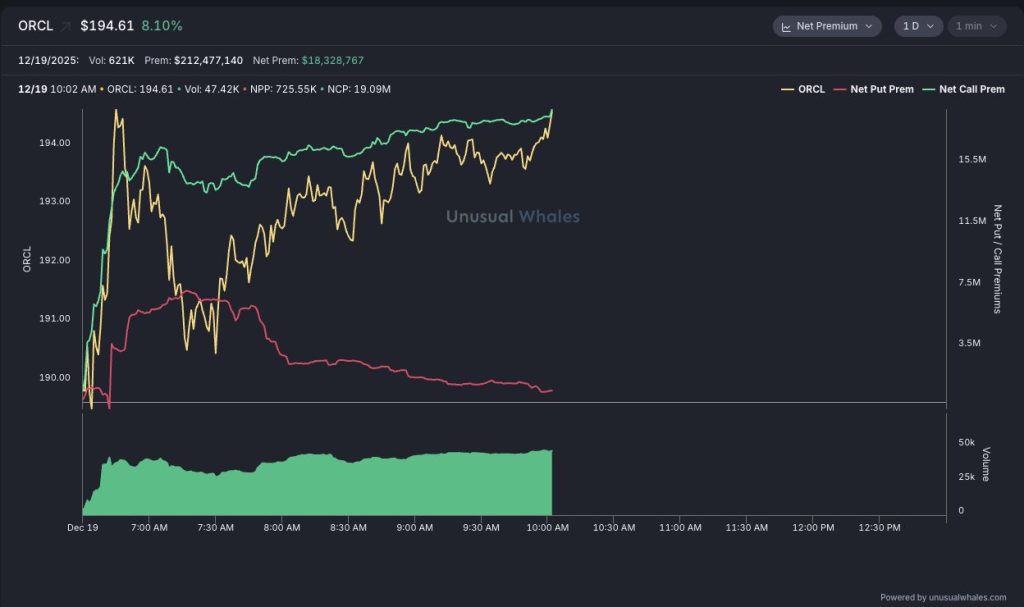Click the $194.61 price display
Screen dimensions: 1024x607
107,25
